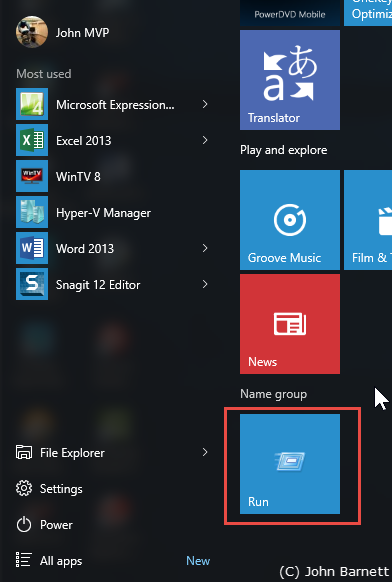Viewport: 392px width, 582px height.
Task: Open John MVP account name
Action: (82, 33)
